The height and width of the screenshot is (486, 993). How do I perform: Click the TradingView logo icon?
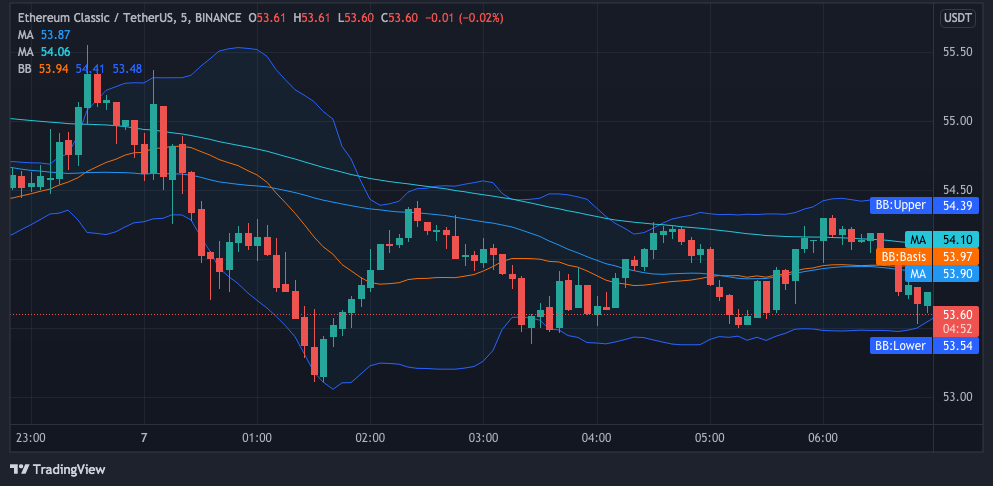pos(19,469)
